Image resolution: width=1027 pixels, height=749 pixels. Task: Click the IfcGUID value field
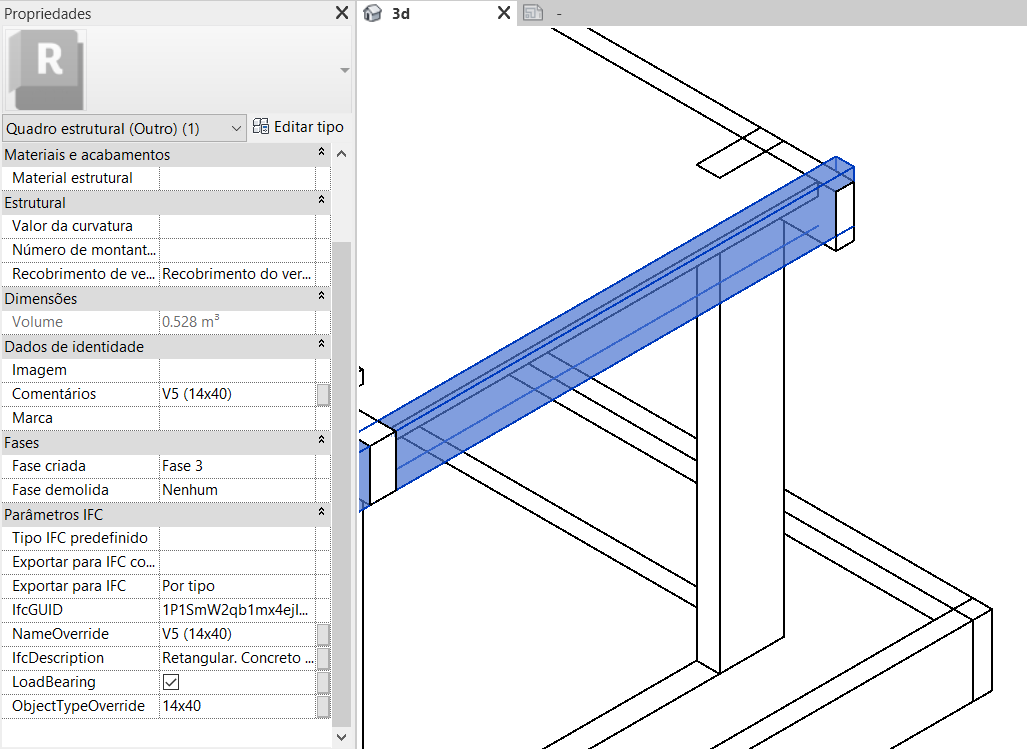237,610
